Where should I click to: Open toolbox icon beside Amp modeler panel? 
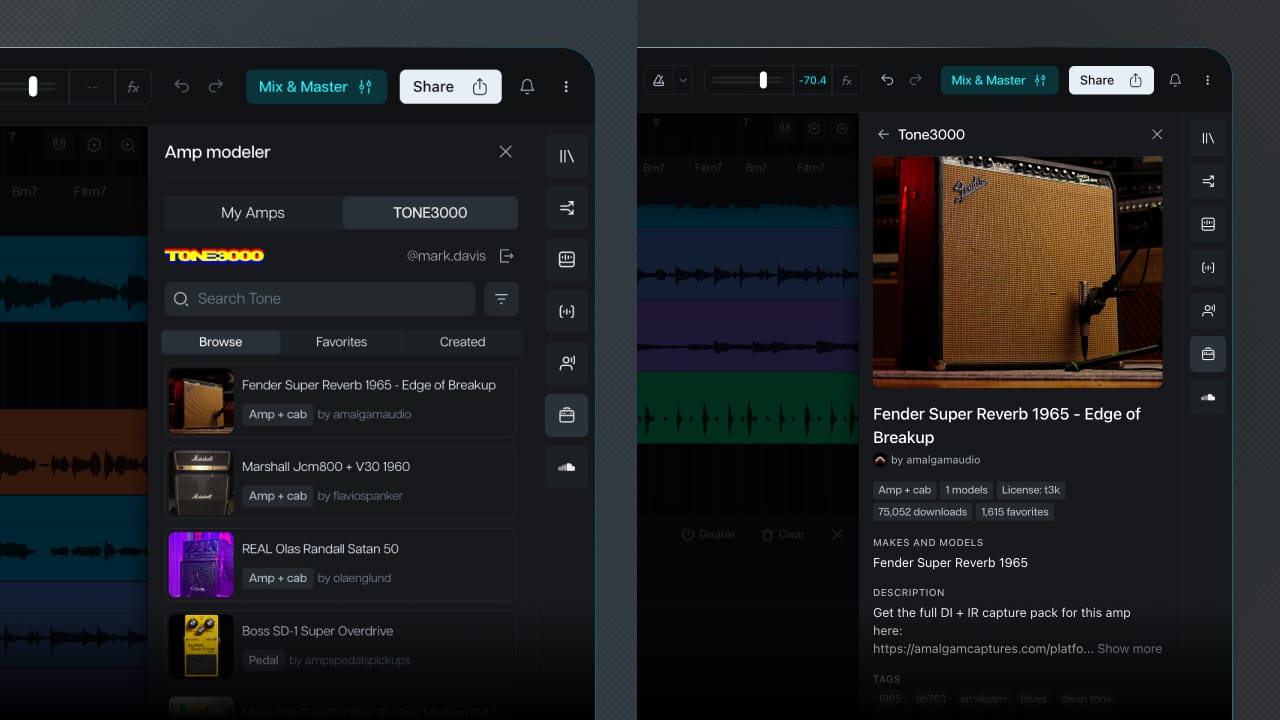tap(567, 415)
